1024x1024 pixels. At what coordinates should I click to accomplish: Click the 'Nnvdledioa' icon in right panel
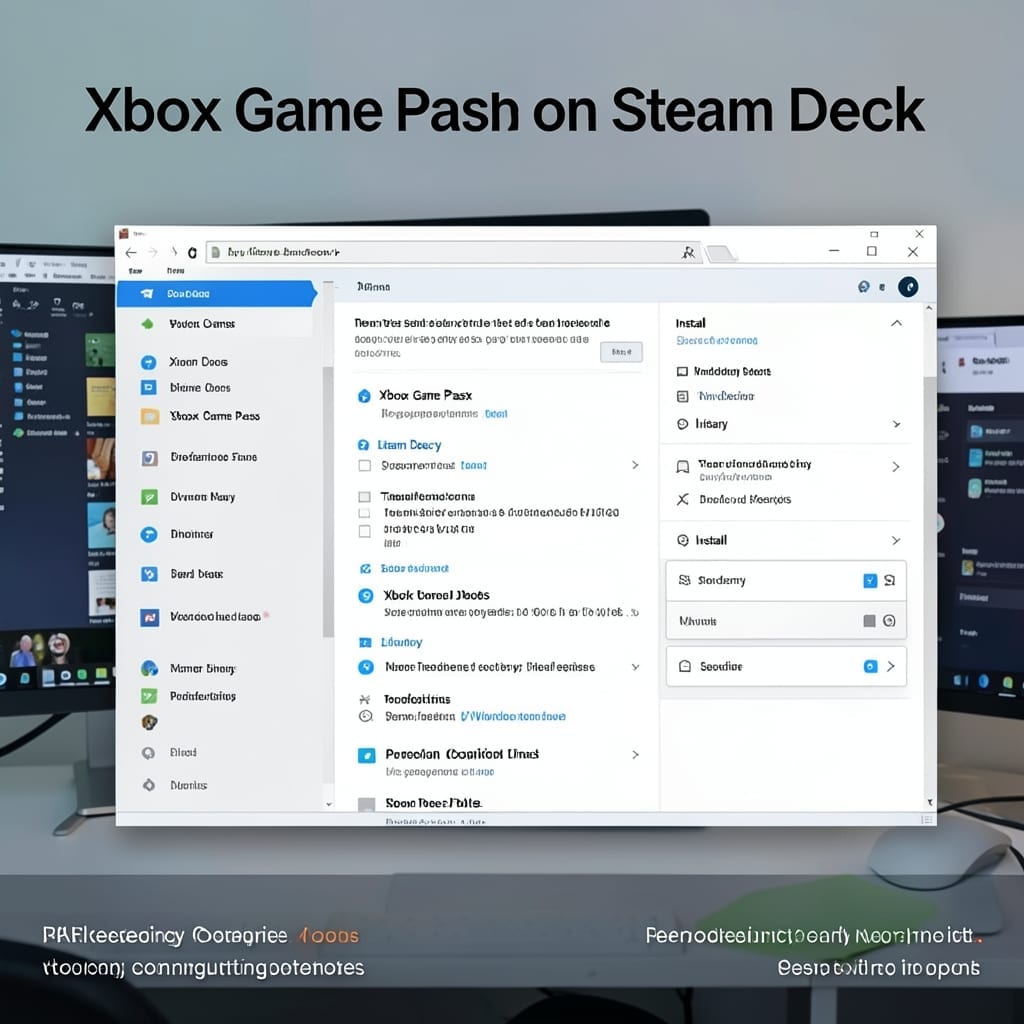682,396
